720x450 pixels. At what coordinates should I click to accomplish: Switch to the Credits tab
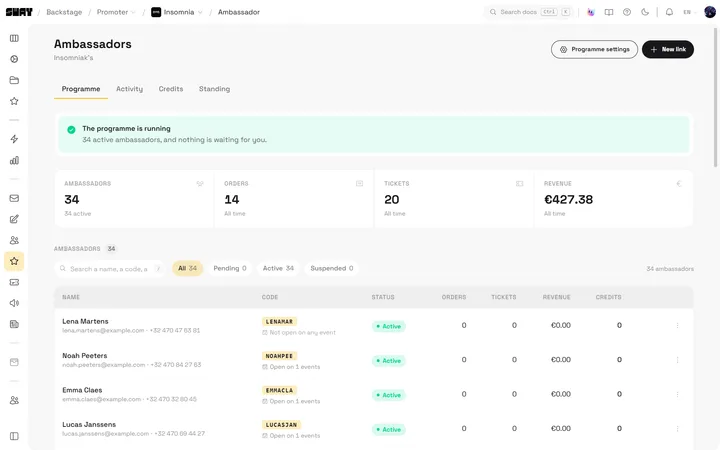pyautogui.click(x=171, y=89)
